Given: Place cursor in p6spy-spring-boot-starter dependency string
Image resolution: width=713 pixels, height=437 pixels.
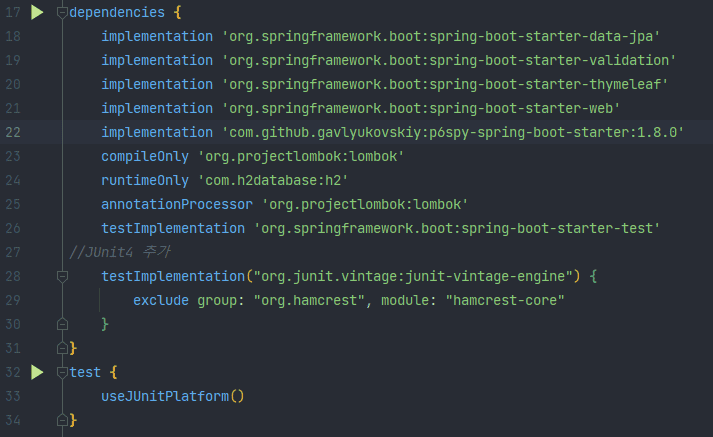Looking at the screenshot, I should [453, 132].
